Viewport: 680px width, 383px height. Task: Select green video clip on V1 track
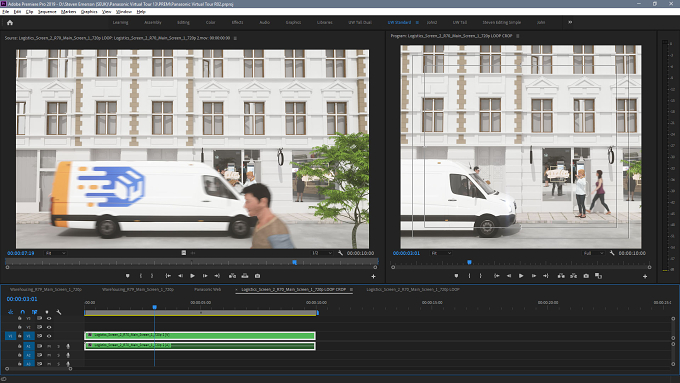point(200,335)
